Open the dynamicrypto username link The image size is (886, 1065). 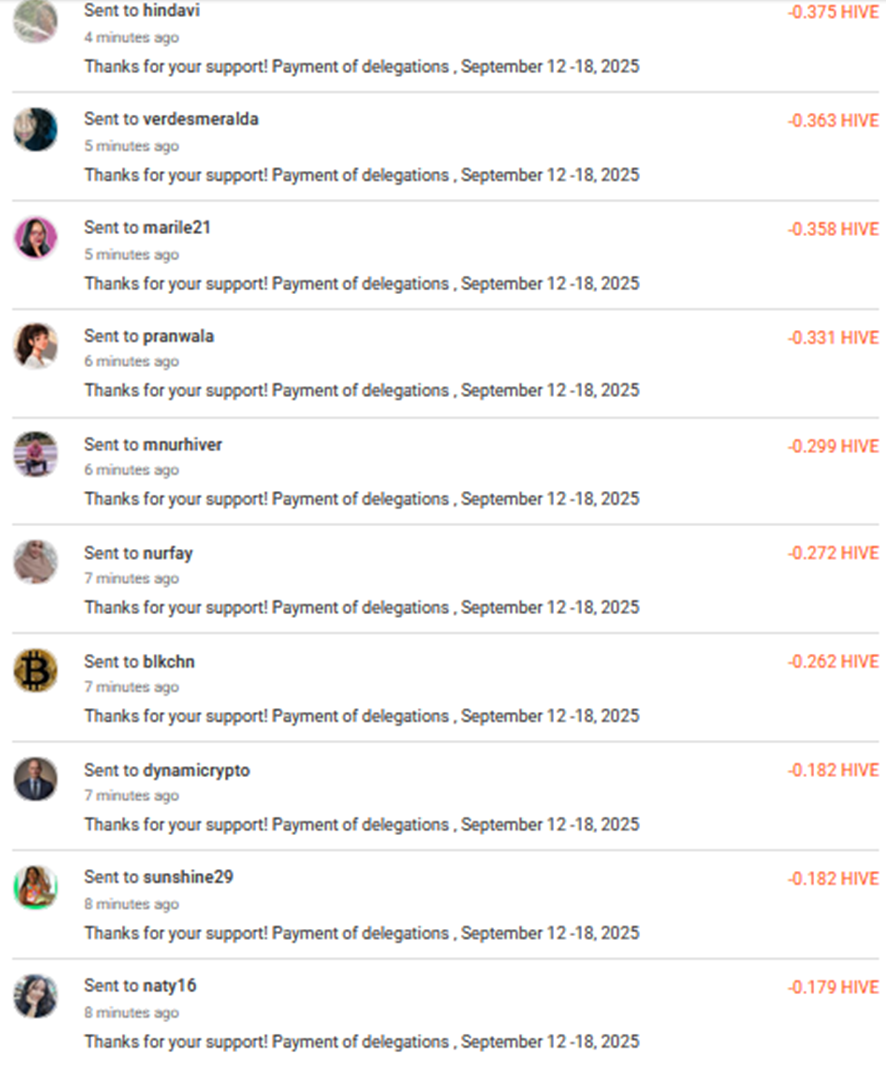click(196, 770)
